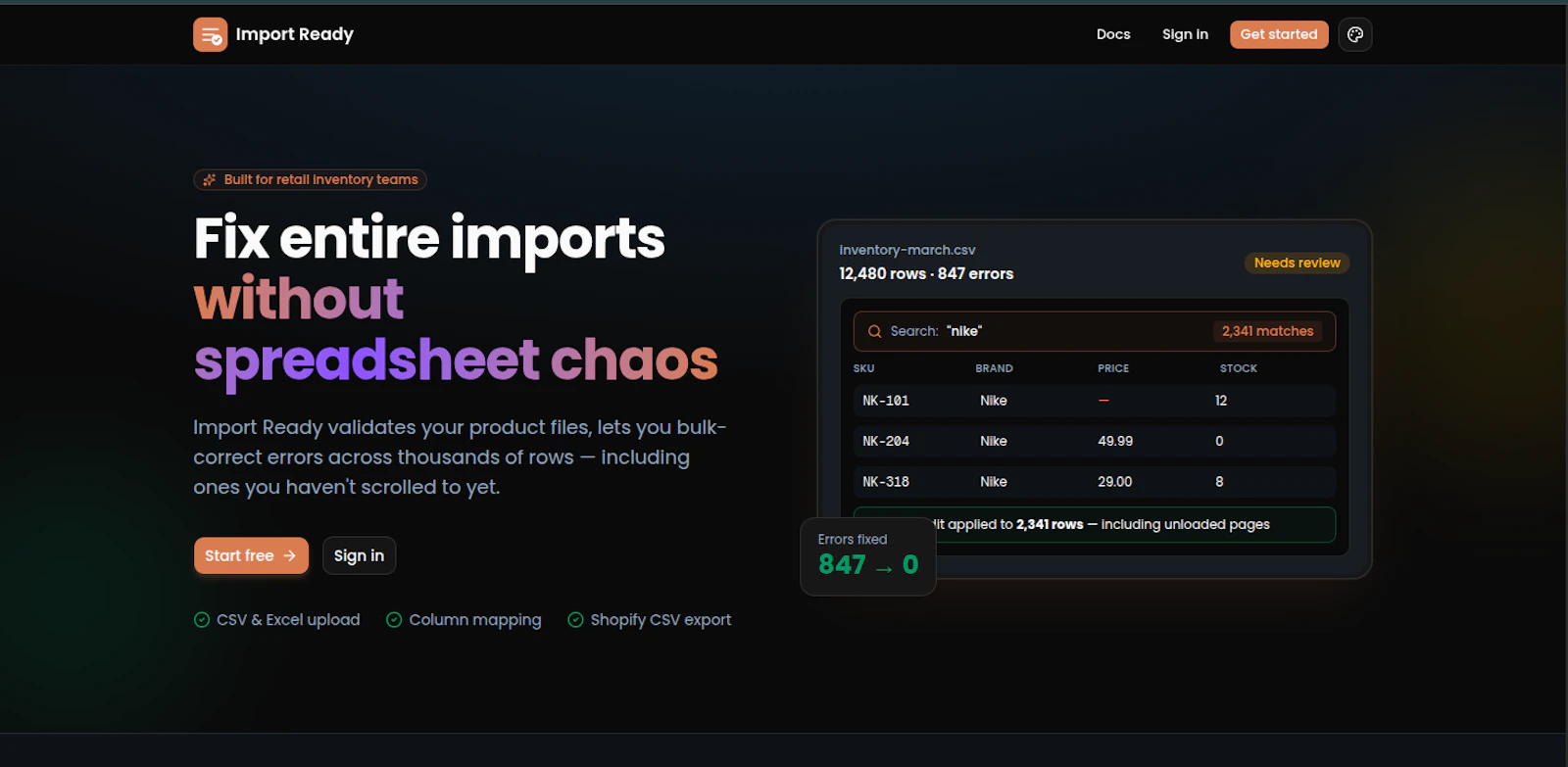The height and width of the screenshot is (767, 1568).
Task: Click the Import Ready brand name
Action: (294, 34)
